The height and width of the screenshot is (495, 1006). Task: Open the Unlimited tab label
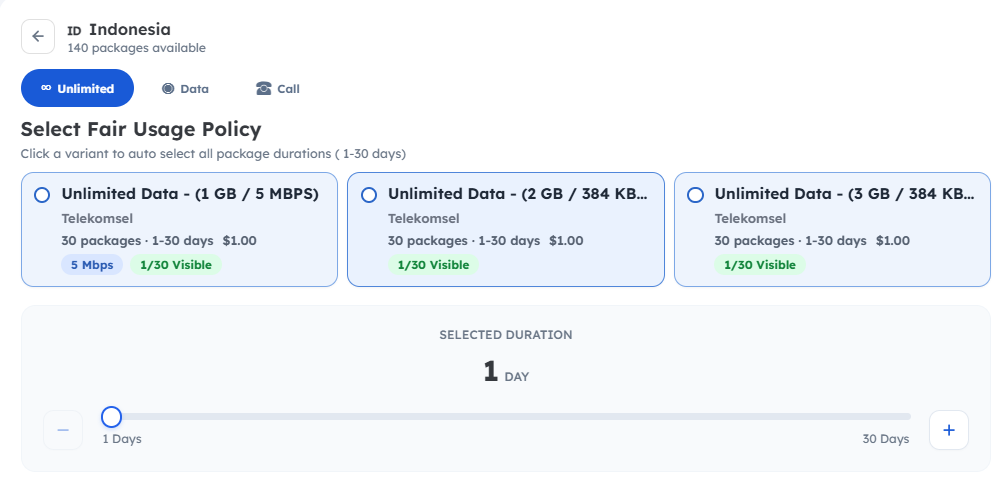click(86, 89)
